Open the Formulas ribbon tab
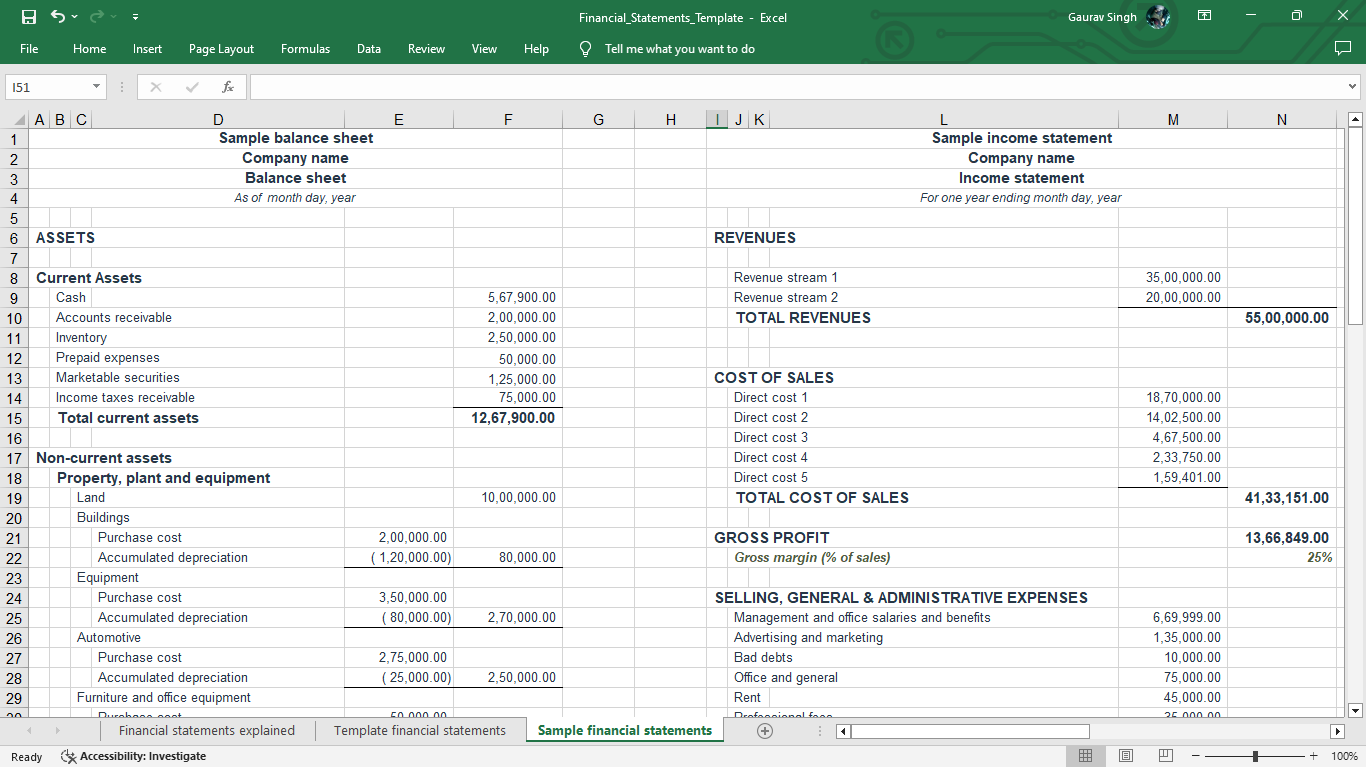This screenshot has width=1366, height=768. point(305,48)
